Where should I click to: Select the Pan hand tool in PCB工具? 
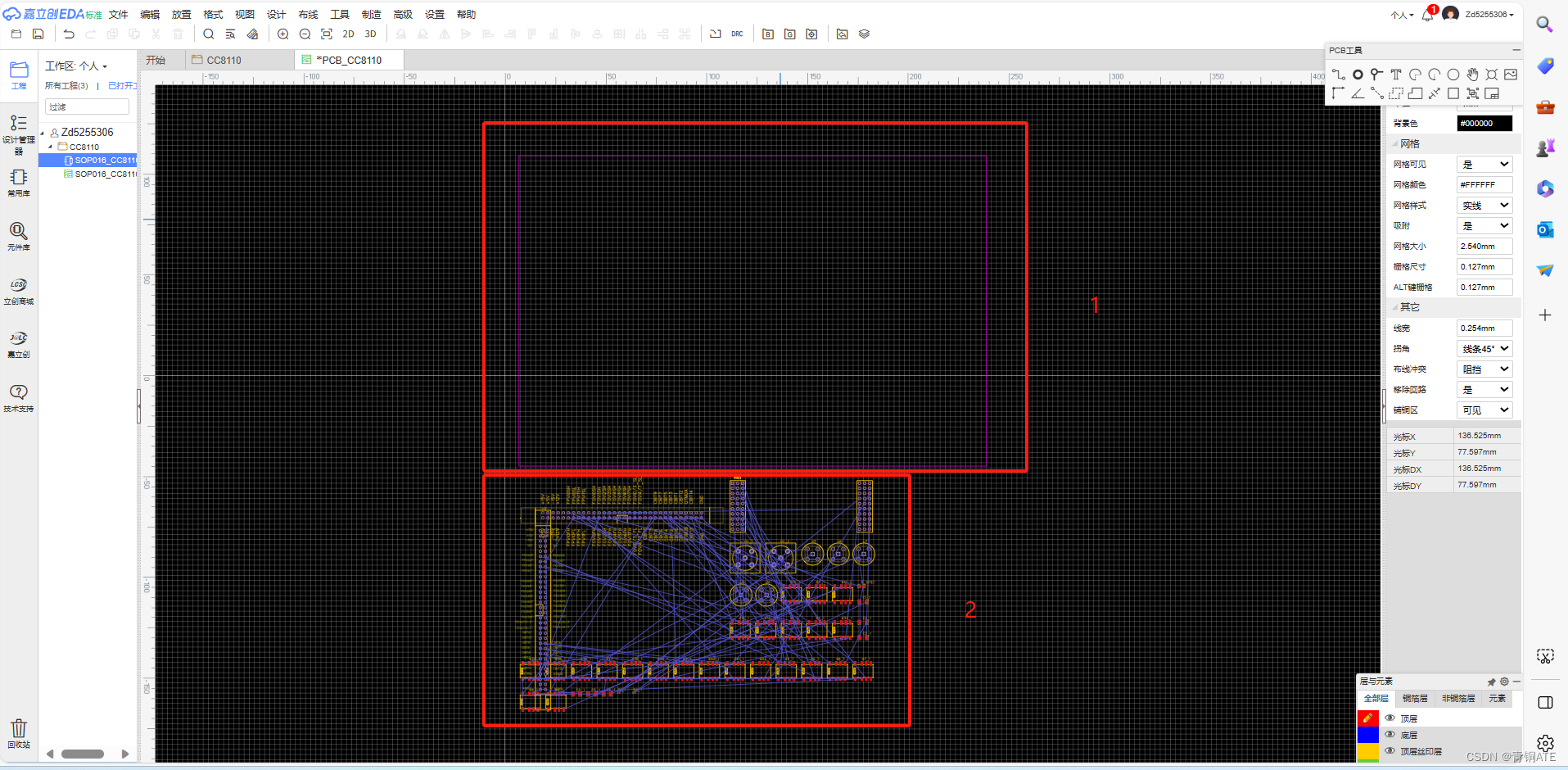point(1473,75)
